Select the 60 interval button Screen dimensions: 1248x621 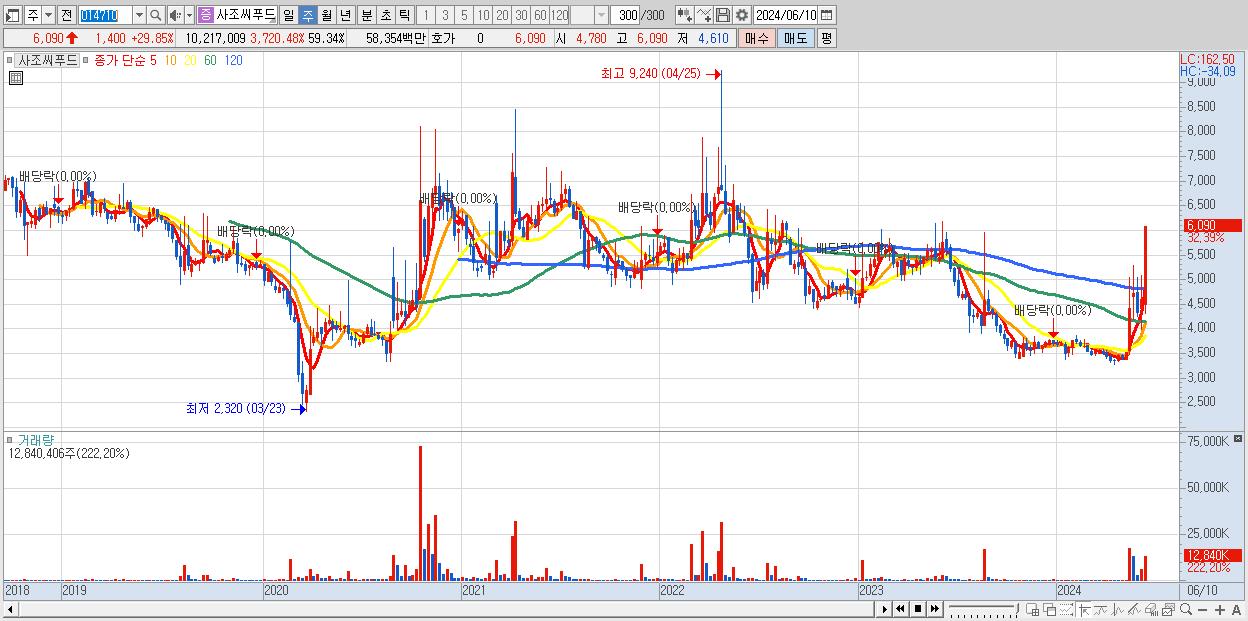(540, 15)
